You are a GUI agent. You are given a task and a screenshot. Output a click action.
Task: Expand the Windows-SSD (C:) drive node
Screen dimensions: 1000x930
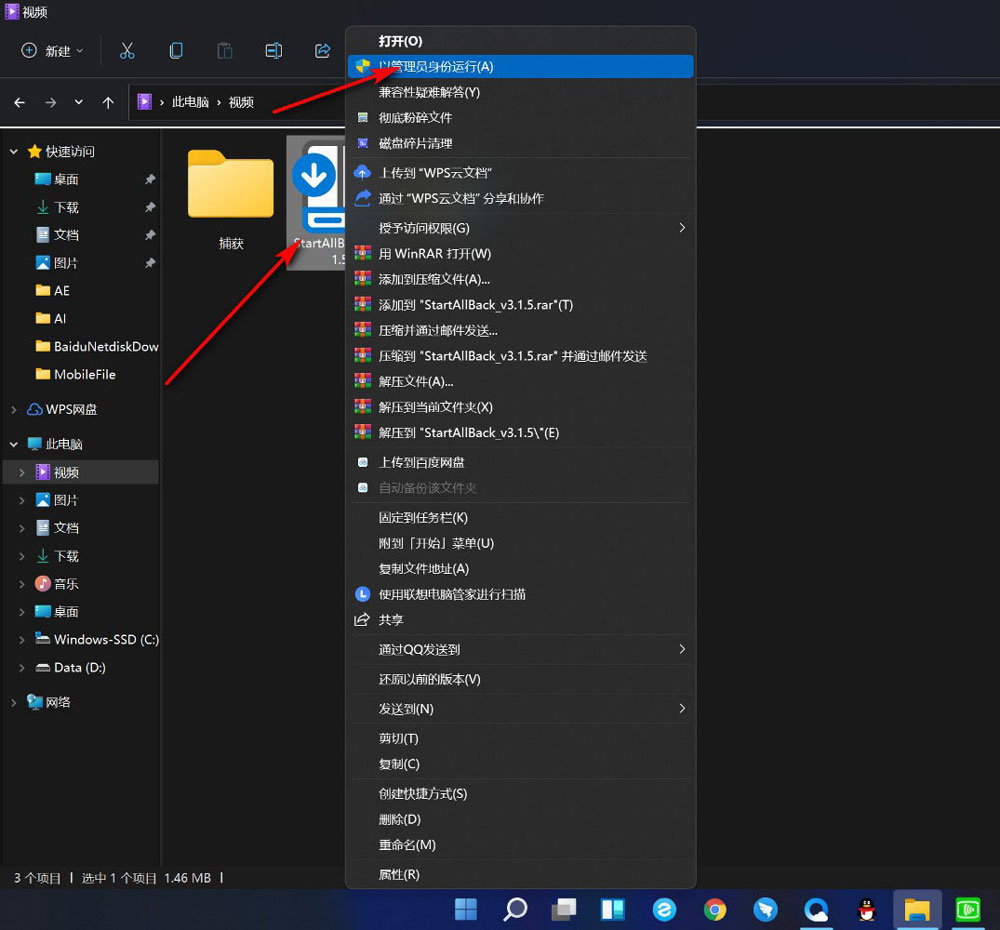click(22, 640)
